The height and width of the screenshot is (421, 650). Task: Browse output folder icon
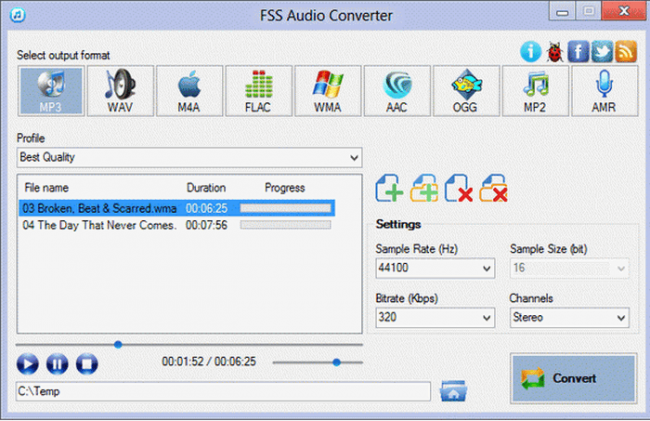point(454,391)
